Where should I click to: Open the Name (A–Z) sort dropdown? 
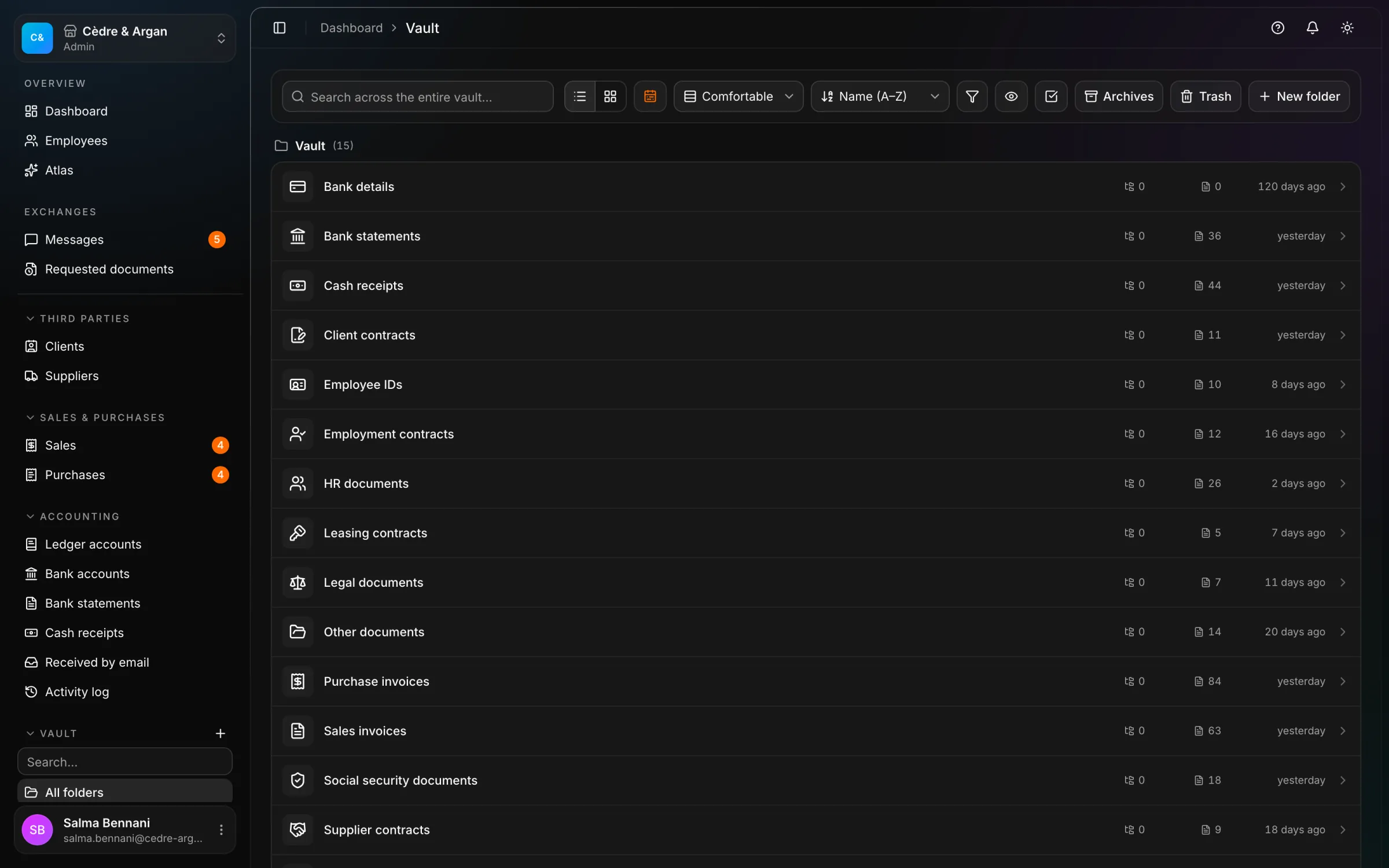coord(880,96)
